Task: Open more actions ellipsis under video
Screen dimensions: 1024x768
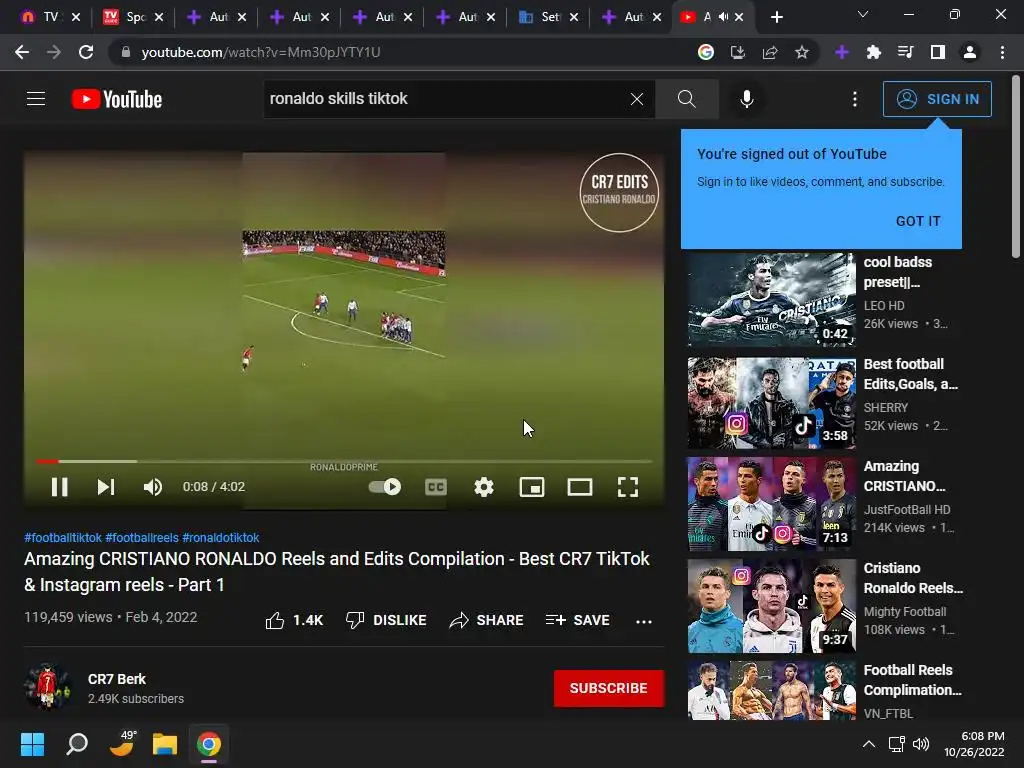Action: pyautogui.click(x=644, y=621)
